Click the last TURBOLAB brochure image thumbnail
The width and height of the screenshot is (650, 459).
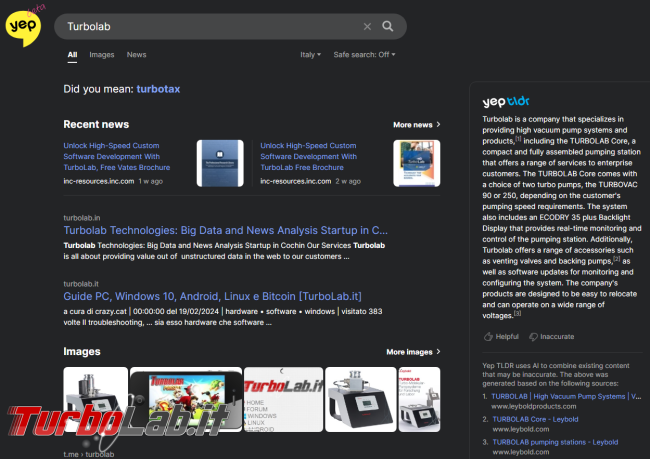click(420, 399)
